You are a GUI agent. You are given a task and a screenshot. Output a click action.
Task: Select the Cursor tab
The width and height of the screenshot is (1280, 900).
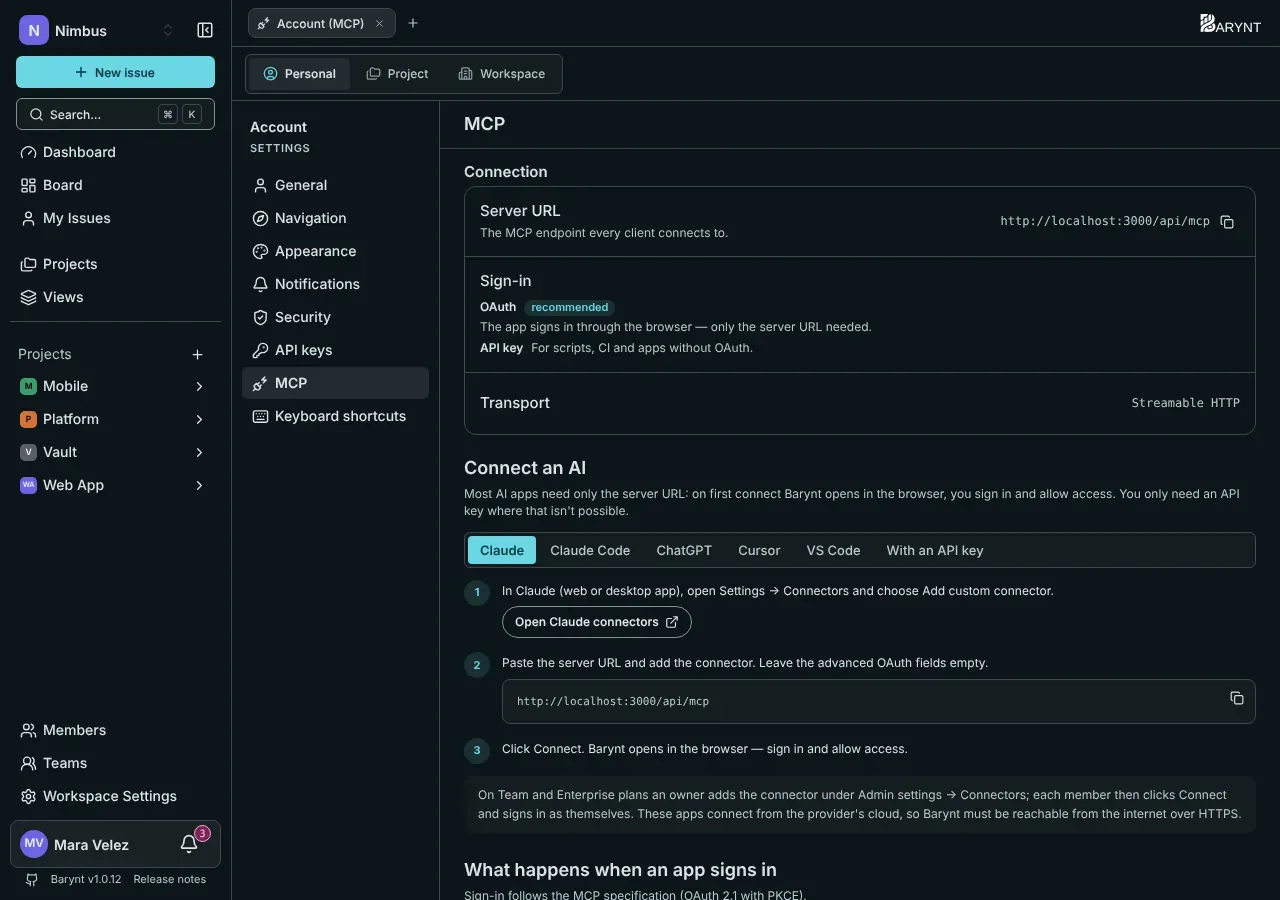pyautogui.click(x=759, y=550)
